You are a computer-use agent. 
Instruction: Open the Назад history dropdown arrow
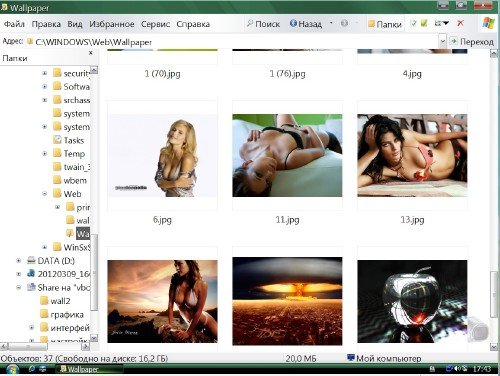pos(331,23)
